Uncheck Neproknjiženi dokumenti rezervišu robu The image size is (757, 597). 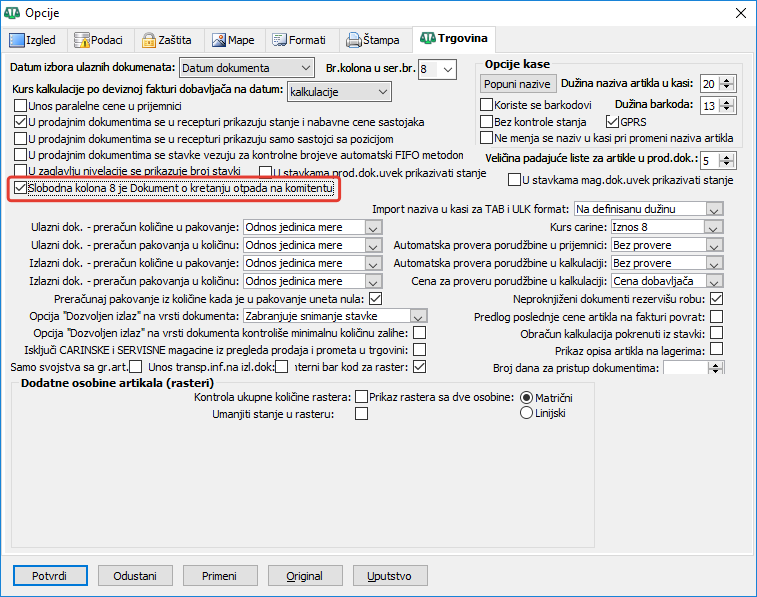click(717, 299)
